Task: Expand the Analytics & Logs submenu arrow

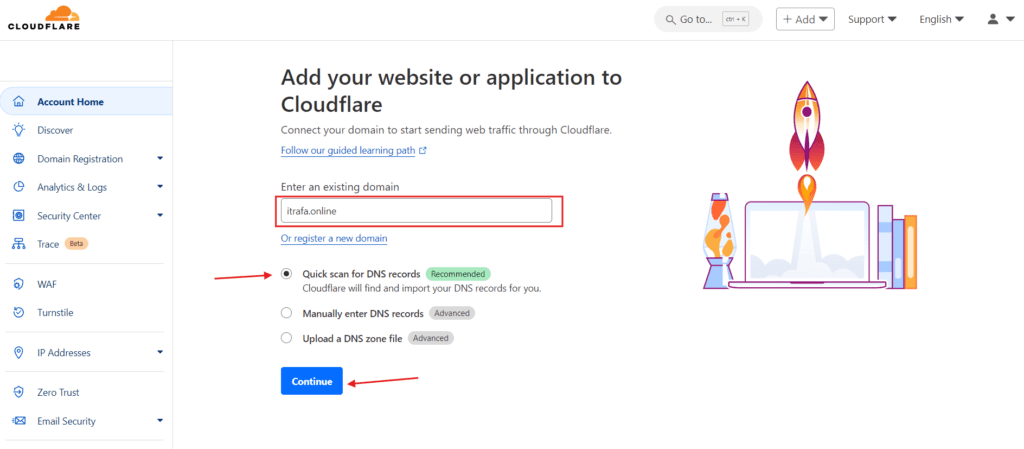Action: coord(160,187)
